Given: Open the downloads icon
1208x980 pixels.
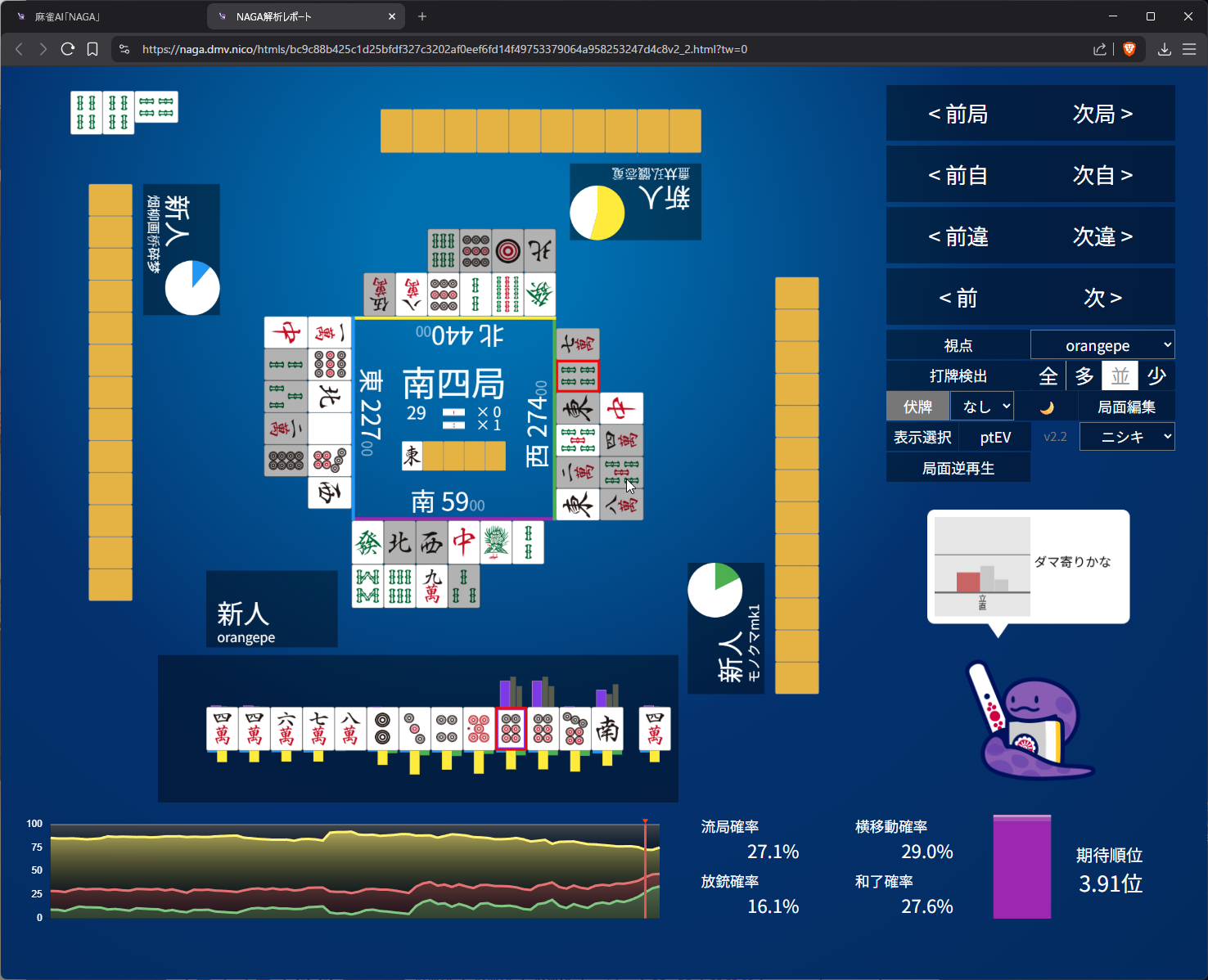Looking at the screenshot, I should point(1164,49).
